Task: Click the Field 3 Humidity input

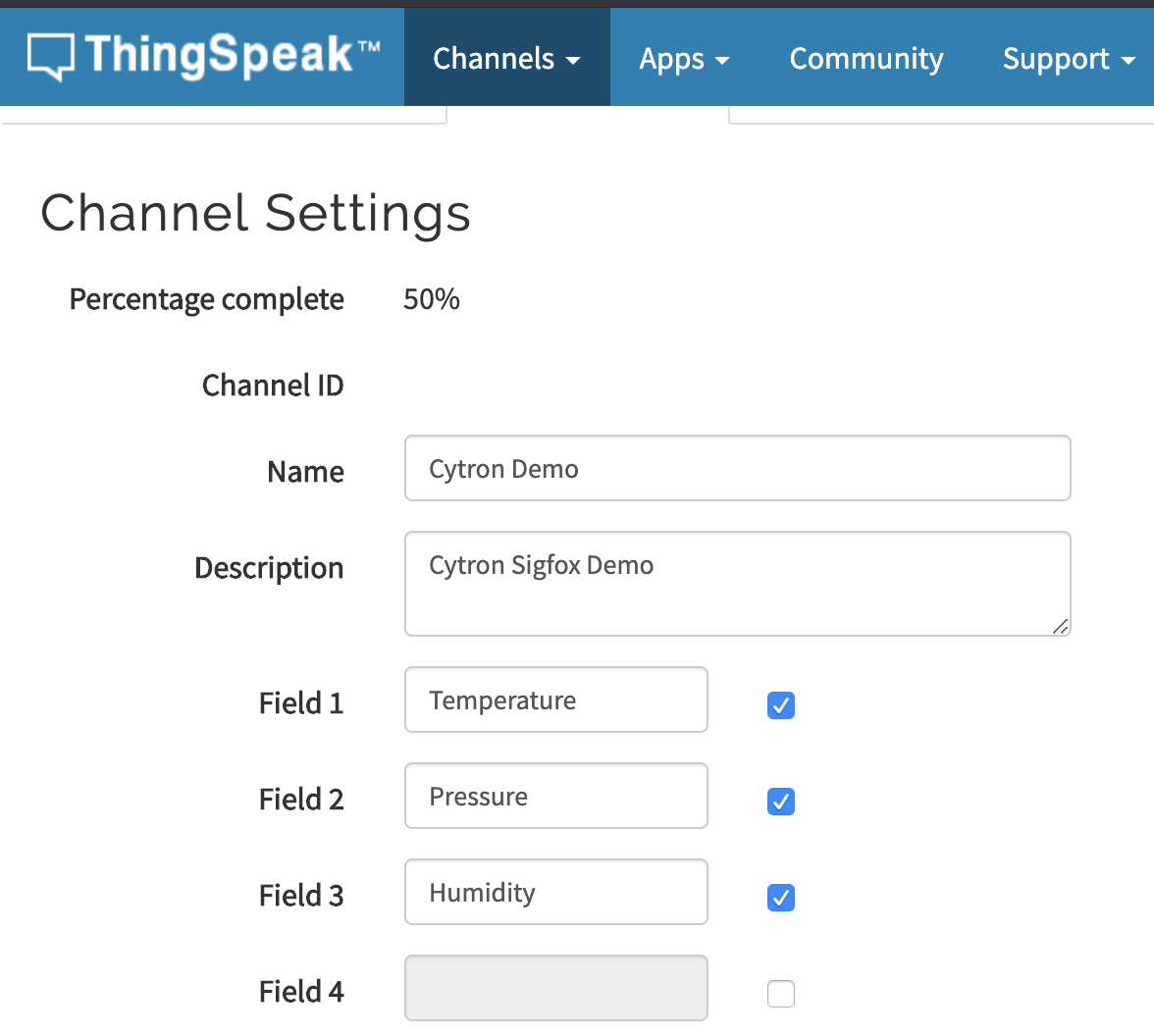Action: click(556, 892)
